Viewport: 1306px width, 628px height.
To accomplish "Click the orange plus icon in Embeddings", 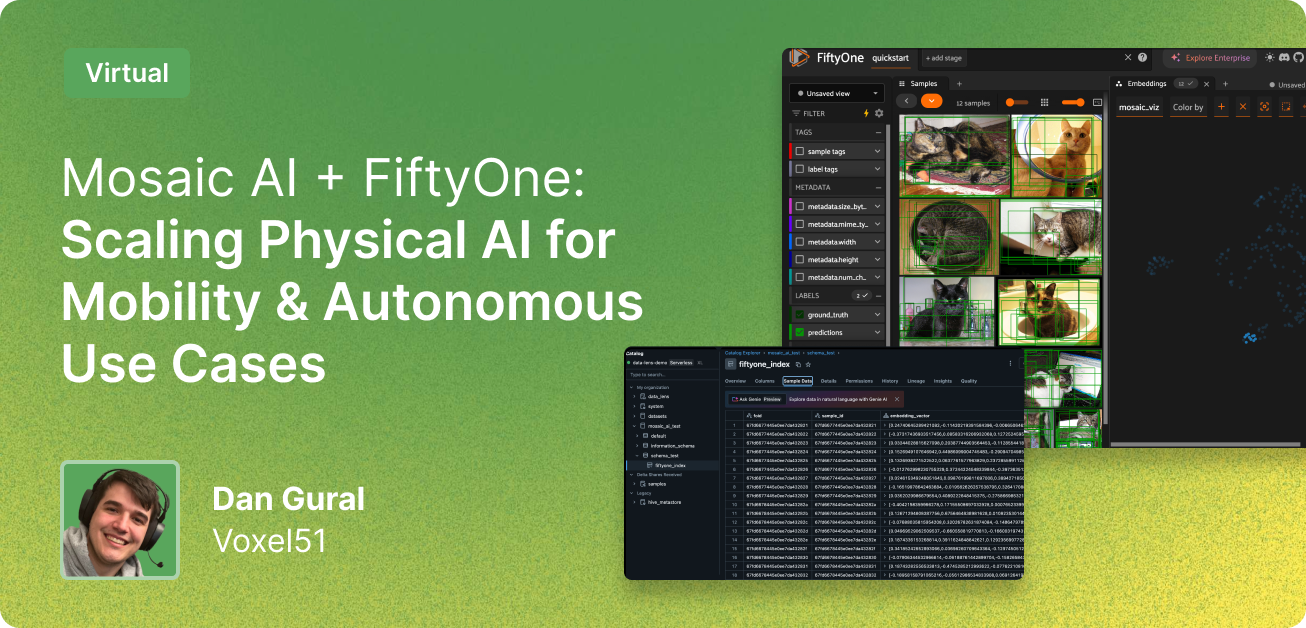I will pos(1221,106).
